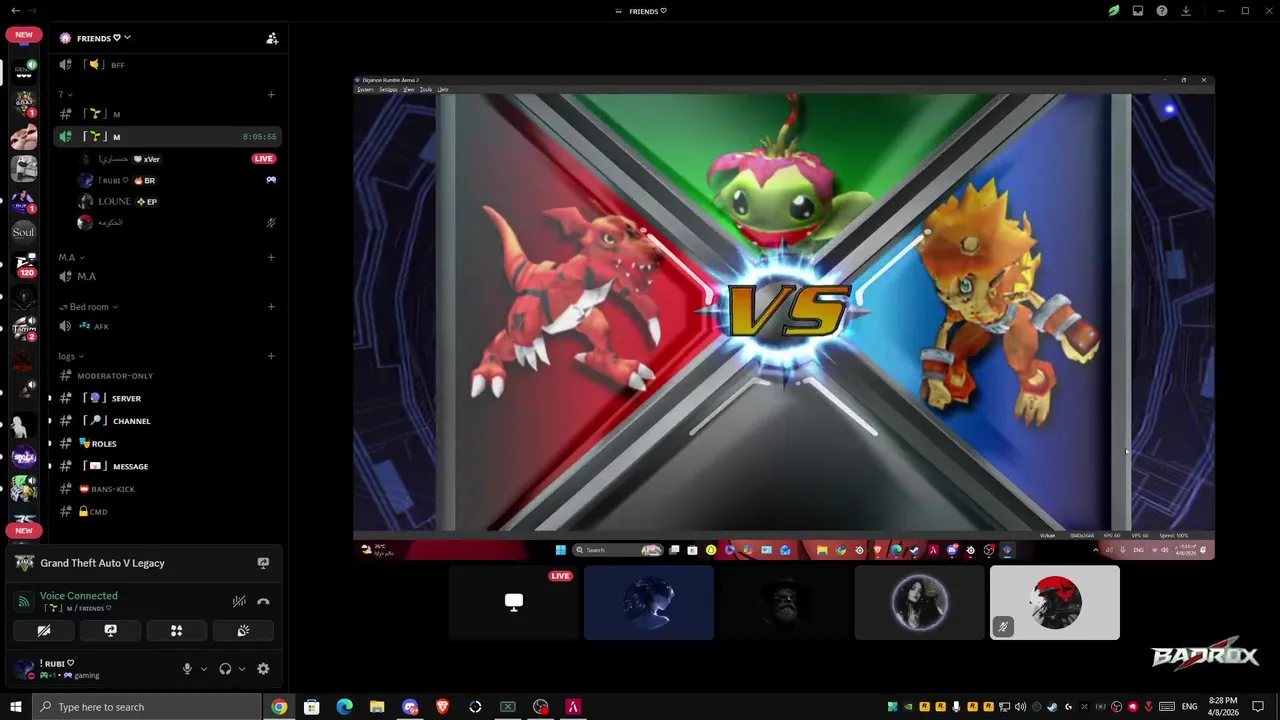Open the ROLES log channel

coord(166,443)
